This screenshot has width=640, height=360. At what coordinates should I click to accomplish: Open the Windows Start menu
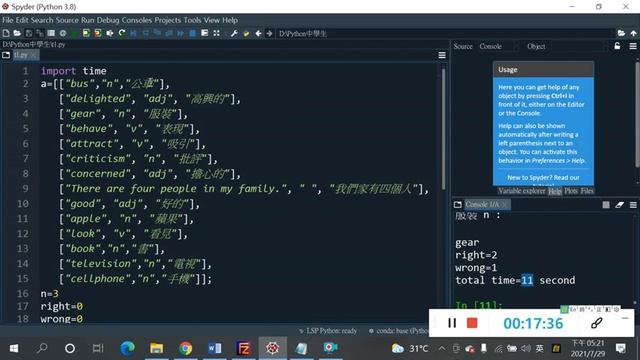13,348
